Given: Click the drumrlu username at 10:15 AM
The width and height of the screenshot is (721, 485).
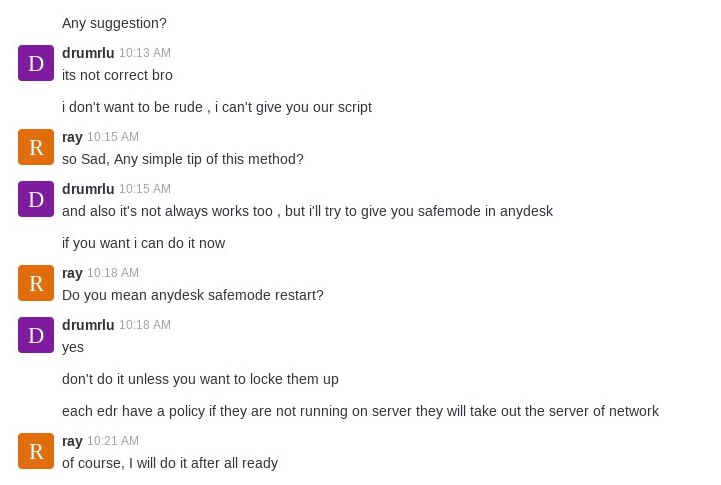Looking at the screenshot, I should coord(88,189).
